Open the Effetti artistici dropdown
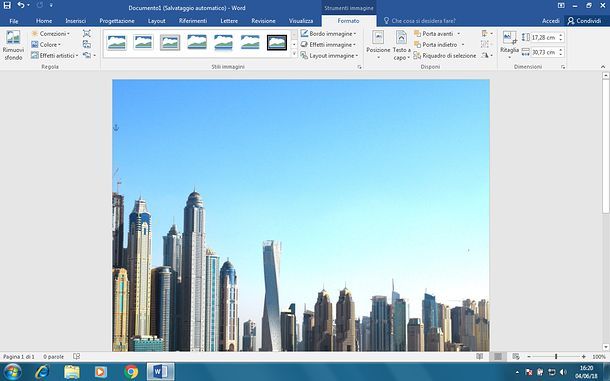 click(x=55, y=56)
